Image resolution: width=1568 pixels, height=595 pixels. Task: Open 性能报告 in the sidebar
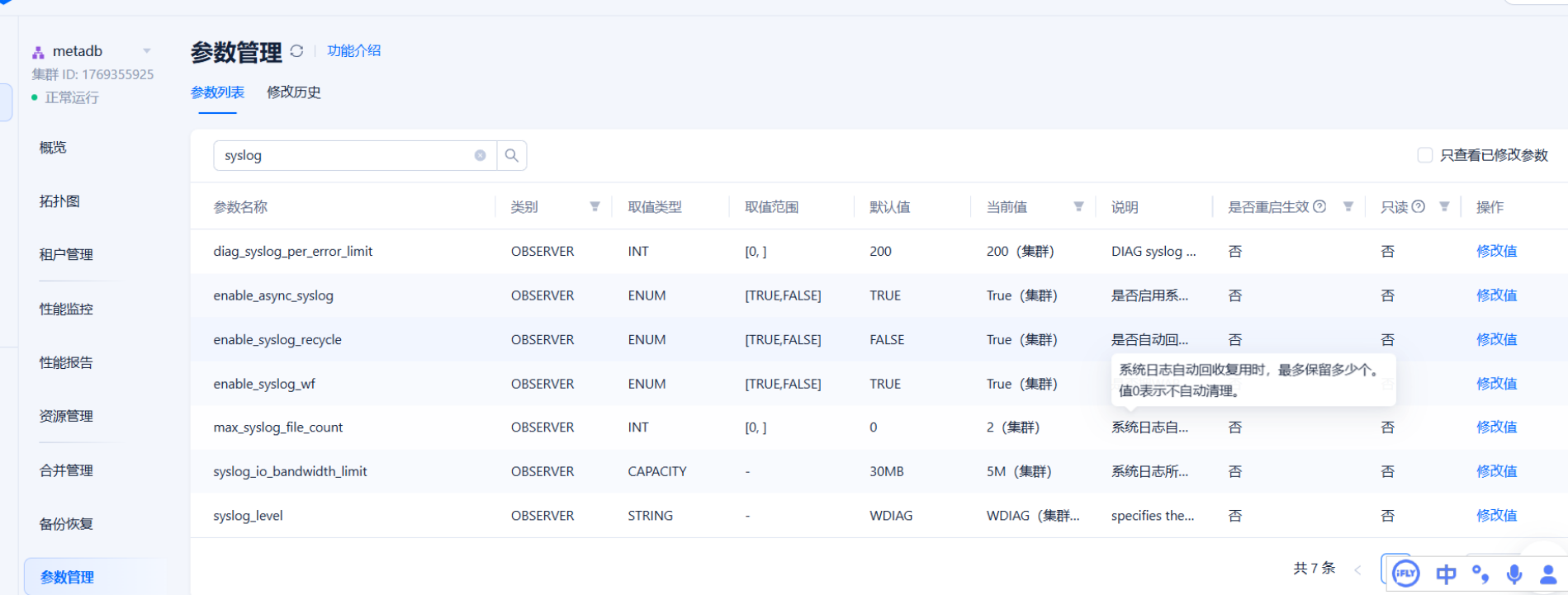pyautogui.click(x=66, y=363)
